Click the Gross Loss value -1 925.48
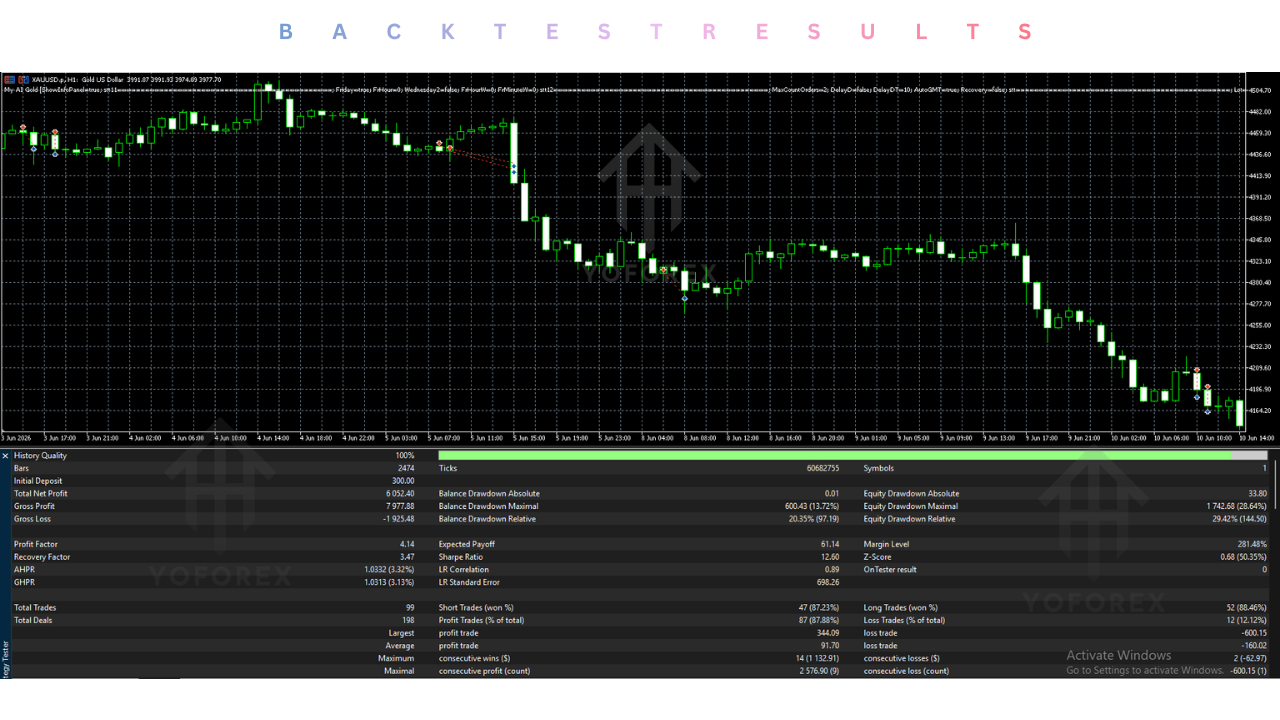The height and width of the screenshot is (720, 1280). pos(399,520)
